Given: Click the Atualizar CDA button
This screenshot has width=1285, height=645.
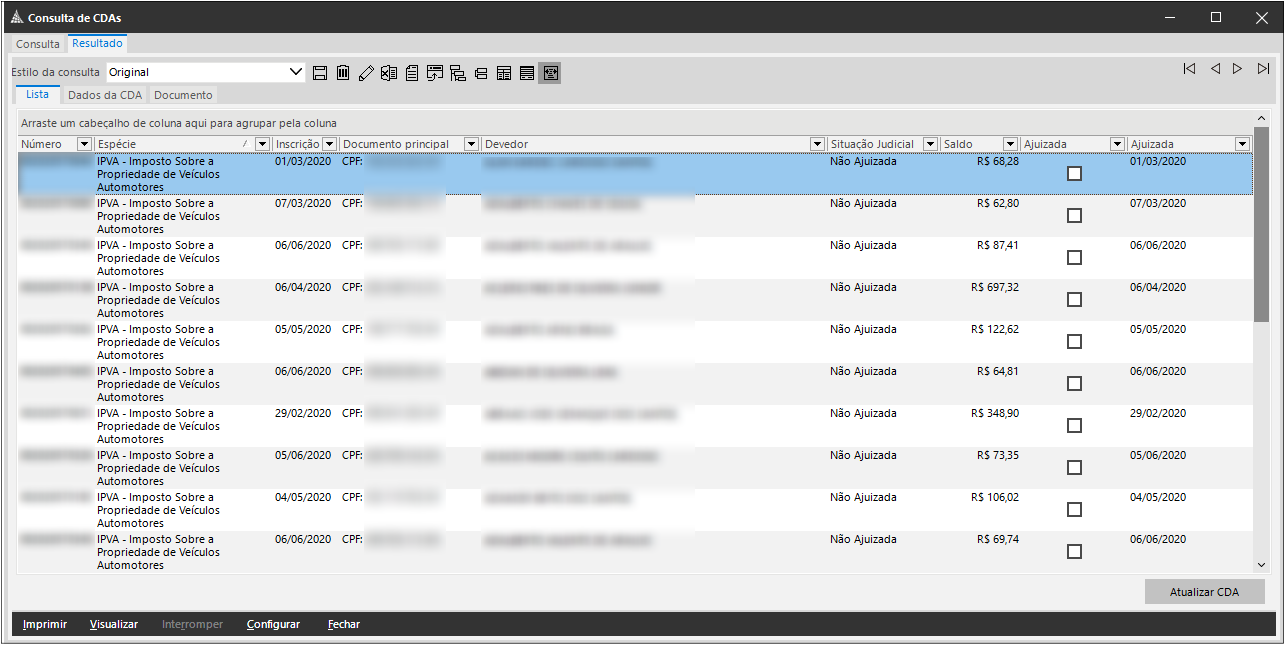Looking at the screenshot, I should [1204, 592].
